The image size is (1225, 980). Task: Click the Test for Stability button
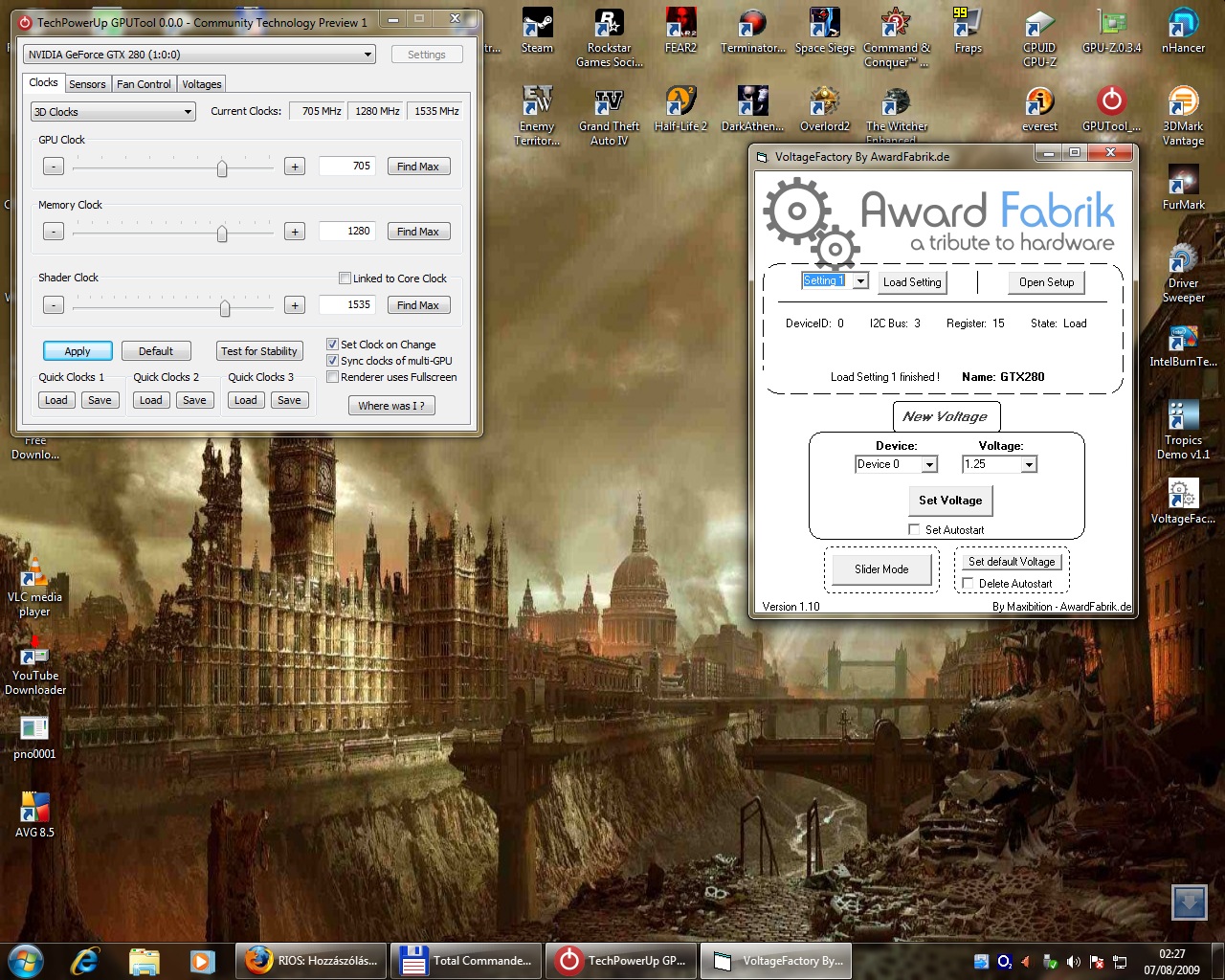(x=259, y=351)
